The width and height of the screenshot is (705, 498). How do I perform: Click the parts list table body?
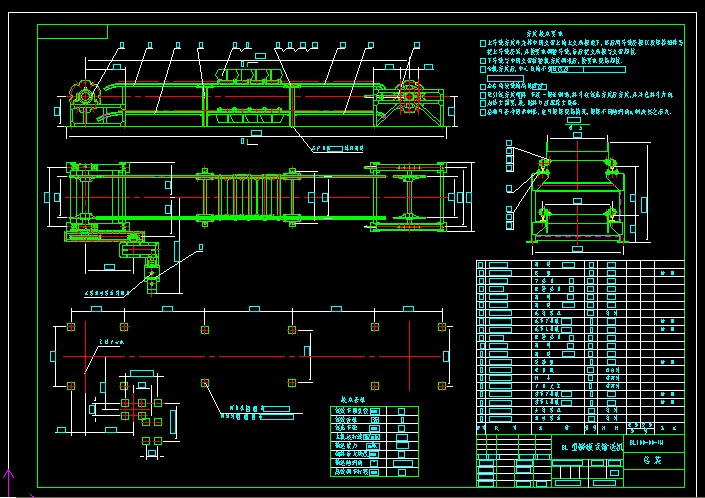coord(580,340)
